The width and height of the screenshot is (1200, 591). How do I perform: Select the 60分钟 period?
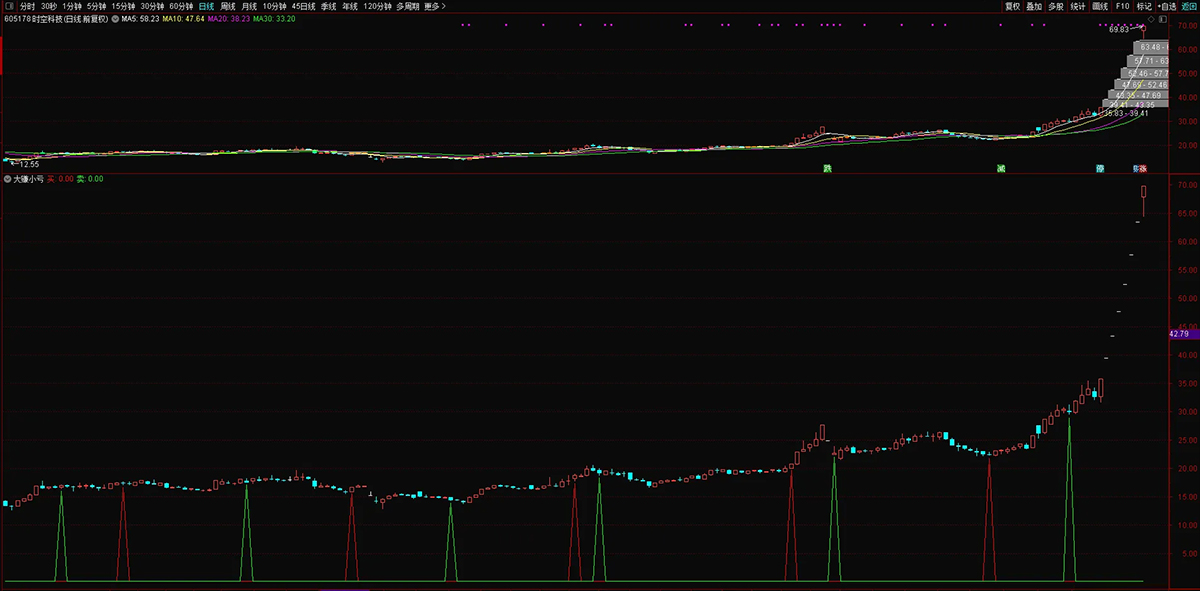tap(180, 6)
